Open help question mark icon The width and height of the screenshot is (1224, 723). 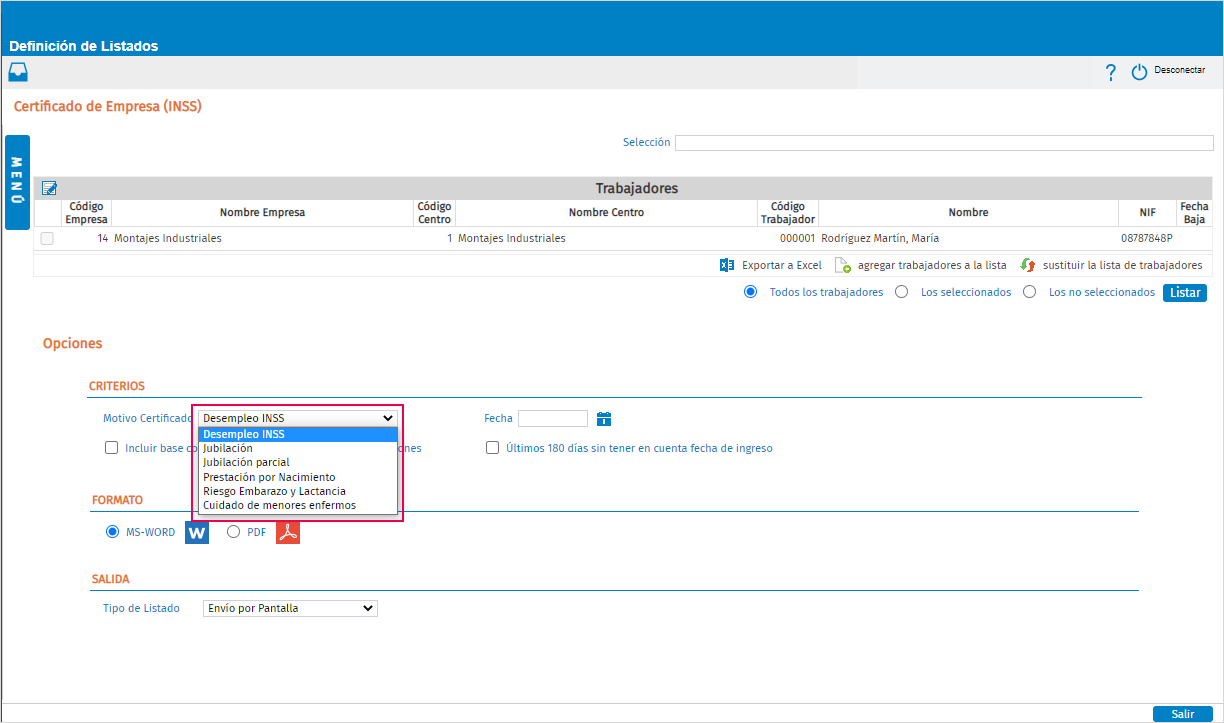(1110, 72)
